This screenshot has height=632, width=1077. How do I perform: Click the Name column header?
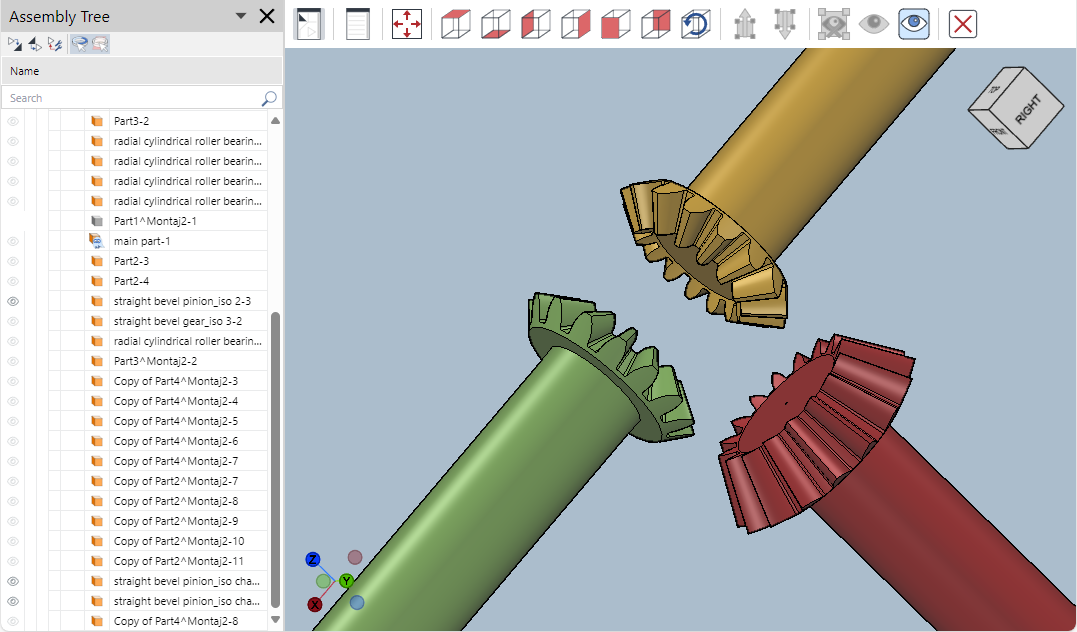[x=141, y=71]
